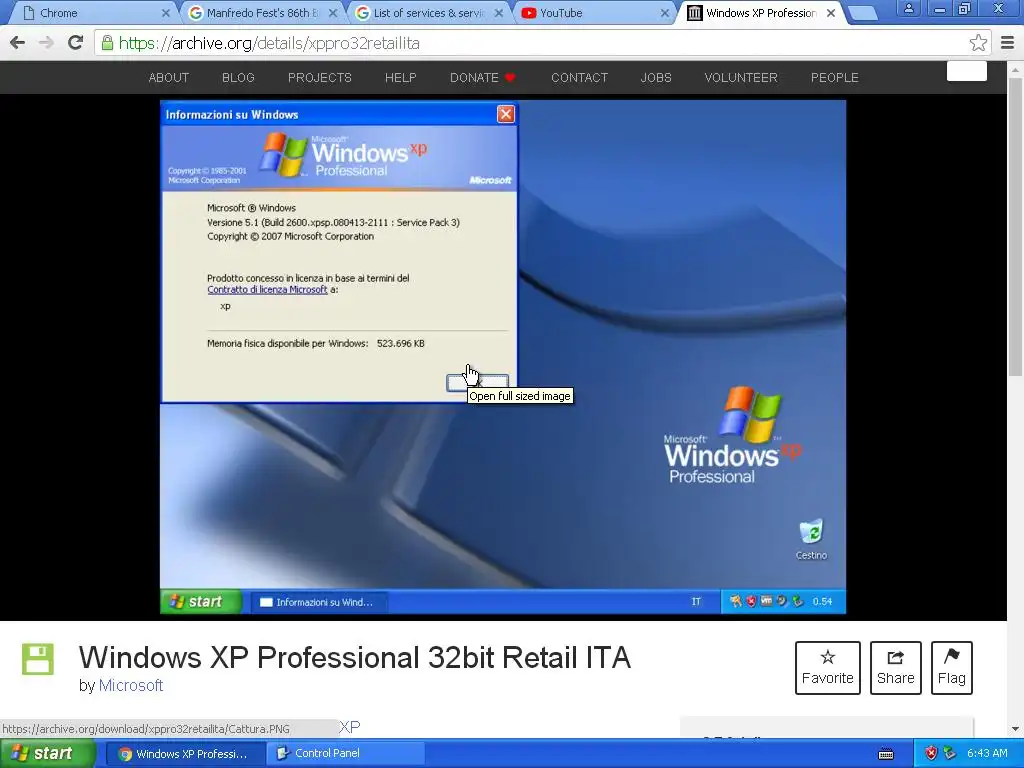Switch to the Manfredo Fest's 86th tab
This screenshot has width=1024, height=768.
coord(261,13)
